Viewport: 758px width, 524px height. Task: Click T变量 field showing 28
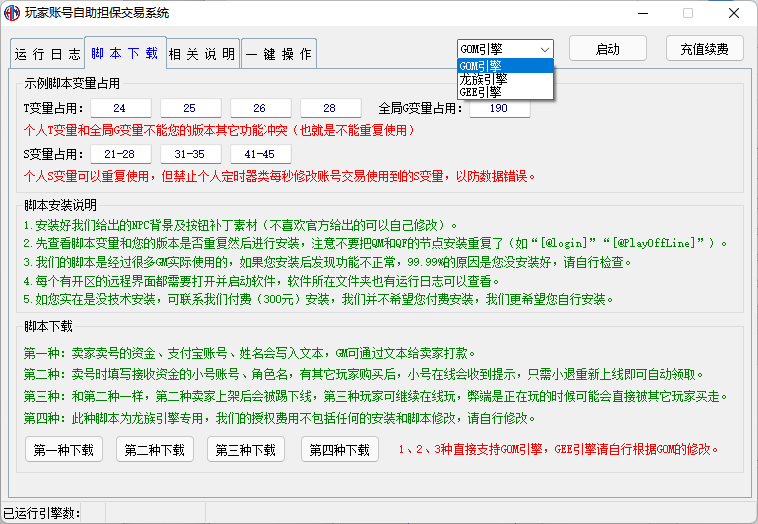[x=331, y=108]
